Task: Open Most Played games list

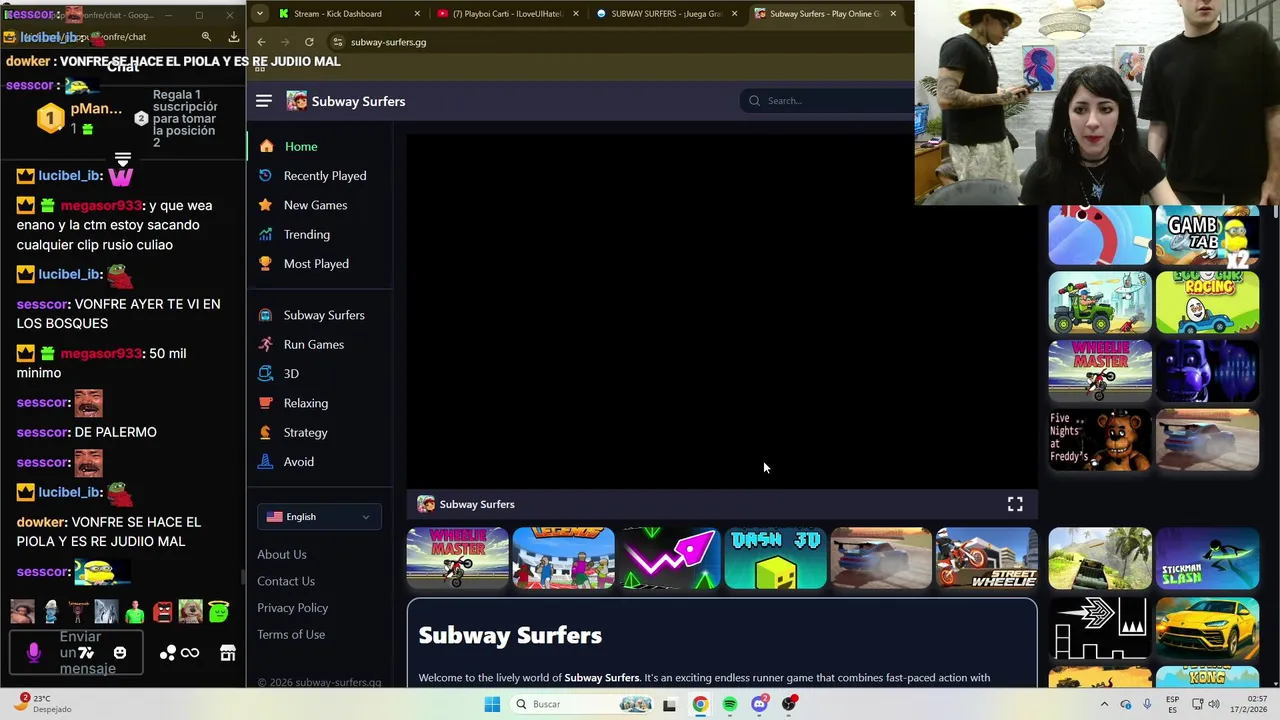Action: coord(304,264)
